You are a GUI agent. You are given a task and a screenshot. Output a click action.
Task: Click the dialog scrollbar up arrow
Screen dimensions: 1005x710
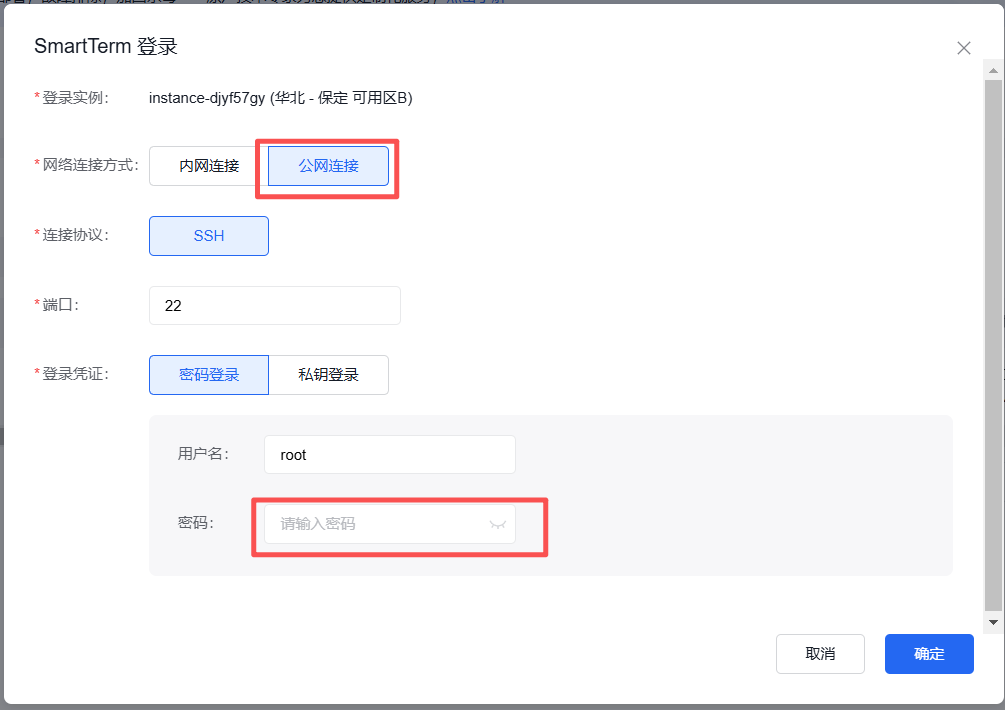click(x=993, y=70)
